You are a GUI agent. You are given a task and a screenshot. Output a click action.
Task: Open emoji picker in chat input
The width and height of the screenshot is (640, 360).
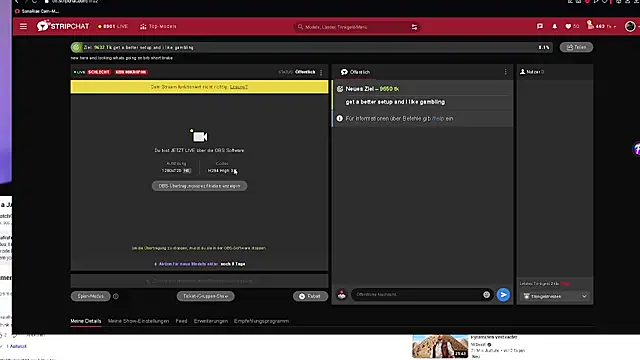(486, 295)
